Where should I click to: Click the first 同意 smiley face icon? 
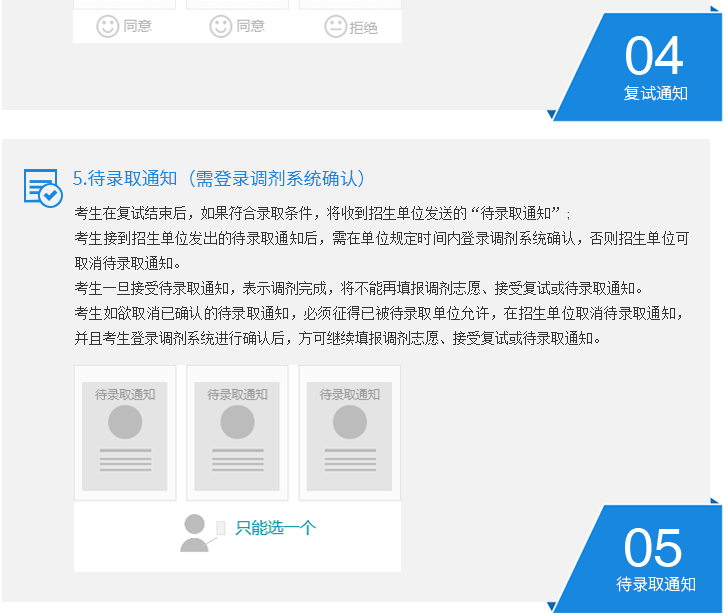108,26
